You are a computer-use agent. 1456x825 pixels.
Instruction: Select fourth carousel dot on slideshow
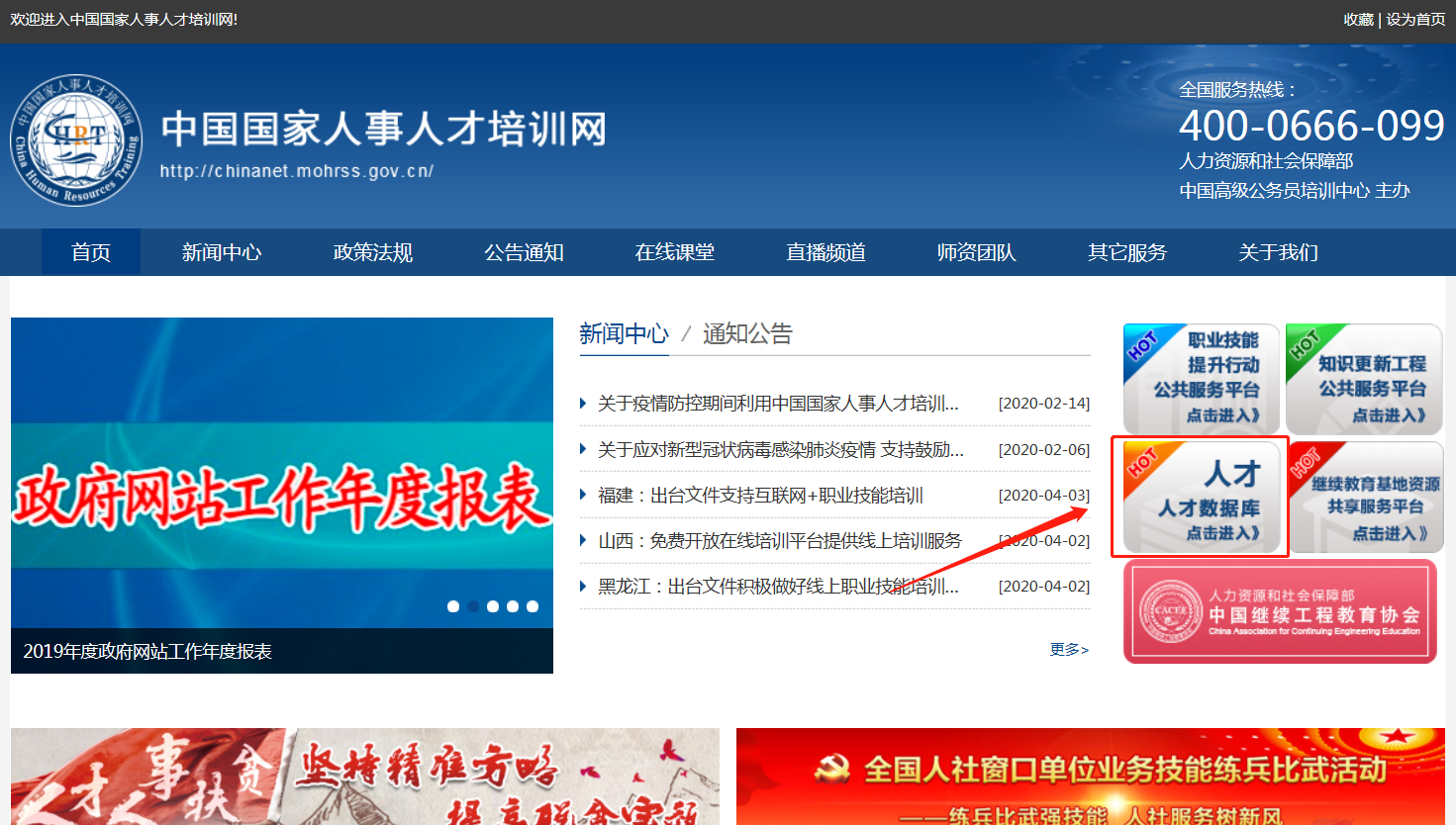point(513,606)
